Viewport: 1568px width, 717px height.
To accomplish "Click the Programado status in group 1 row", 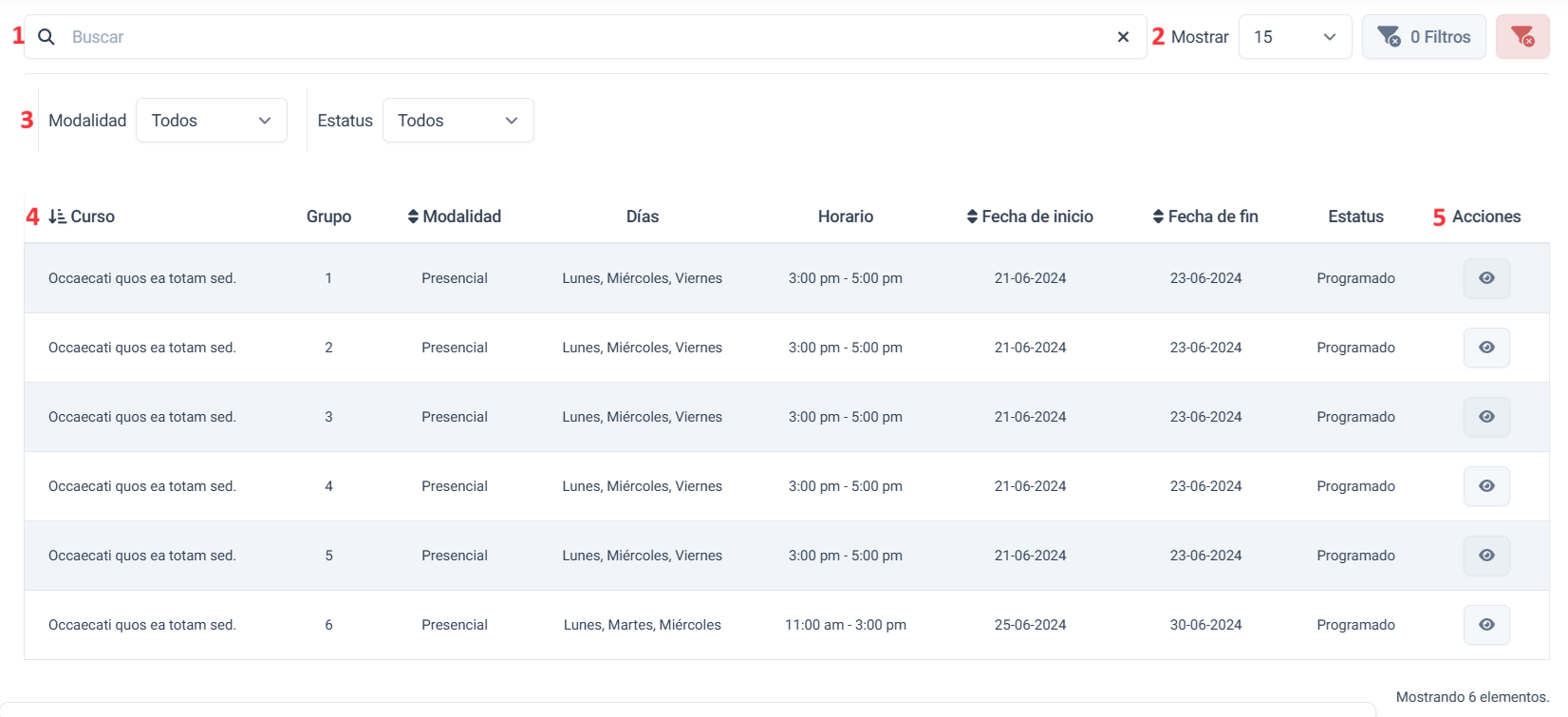I will [x=1355, y=278].
